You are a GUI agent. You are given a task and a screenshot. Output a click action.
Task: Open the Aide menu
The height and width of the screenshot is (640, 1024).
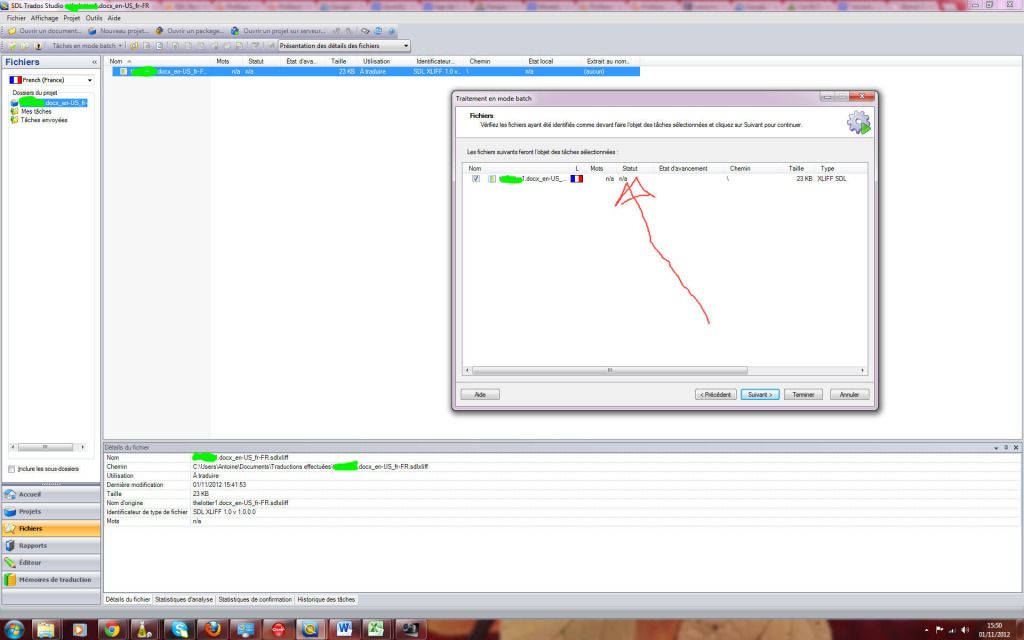pyautogui.click(x=114, y=18)
